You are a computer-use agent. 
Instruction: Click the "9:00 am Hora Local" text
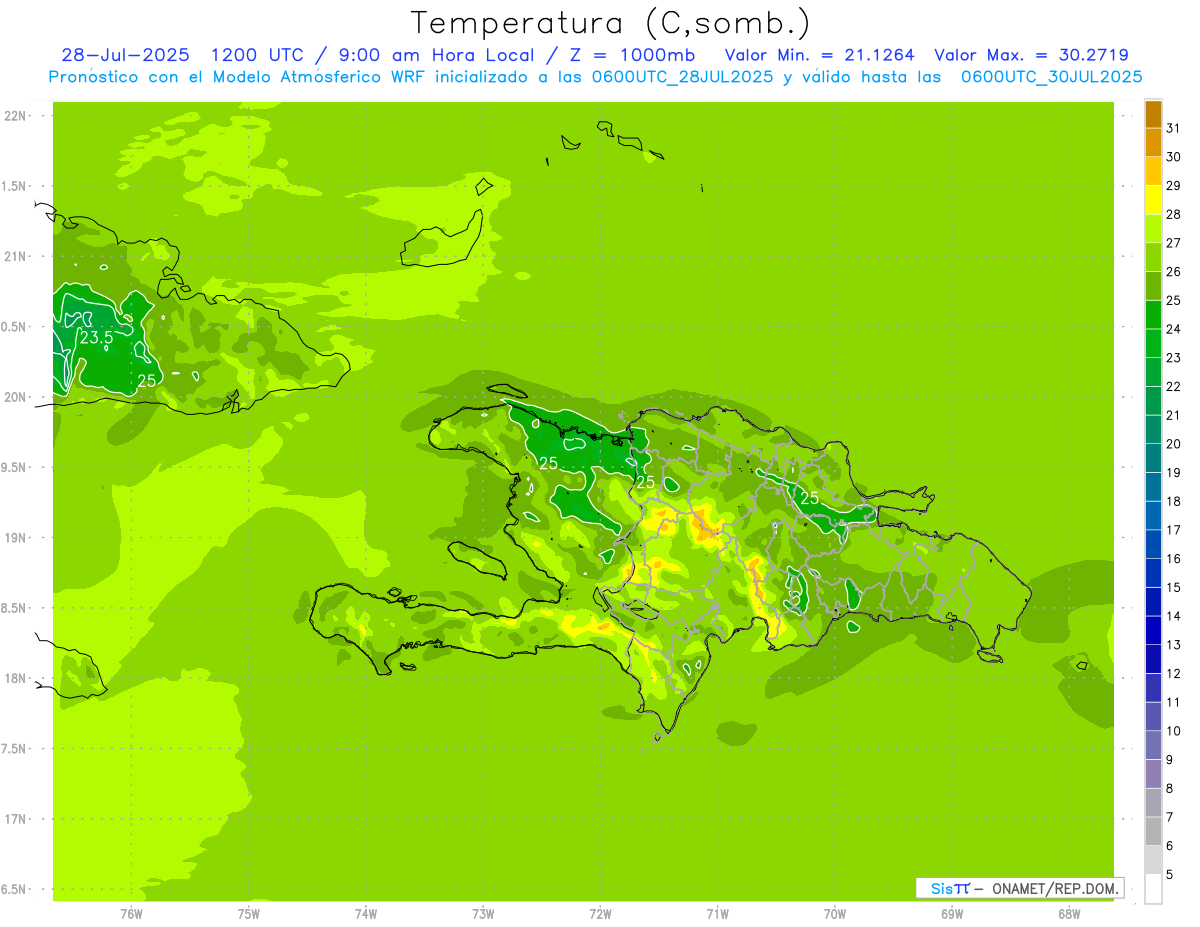pyautogui.click(x=438, y=55)
